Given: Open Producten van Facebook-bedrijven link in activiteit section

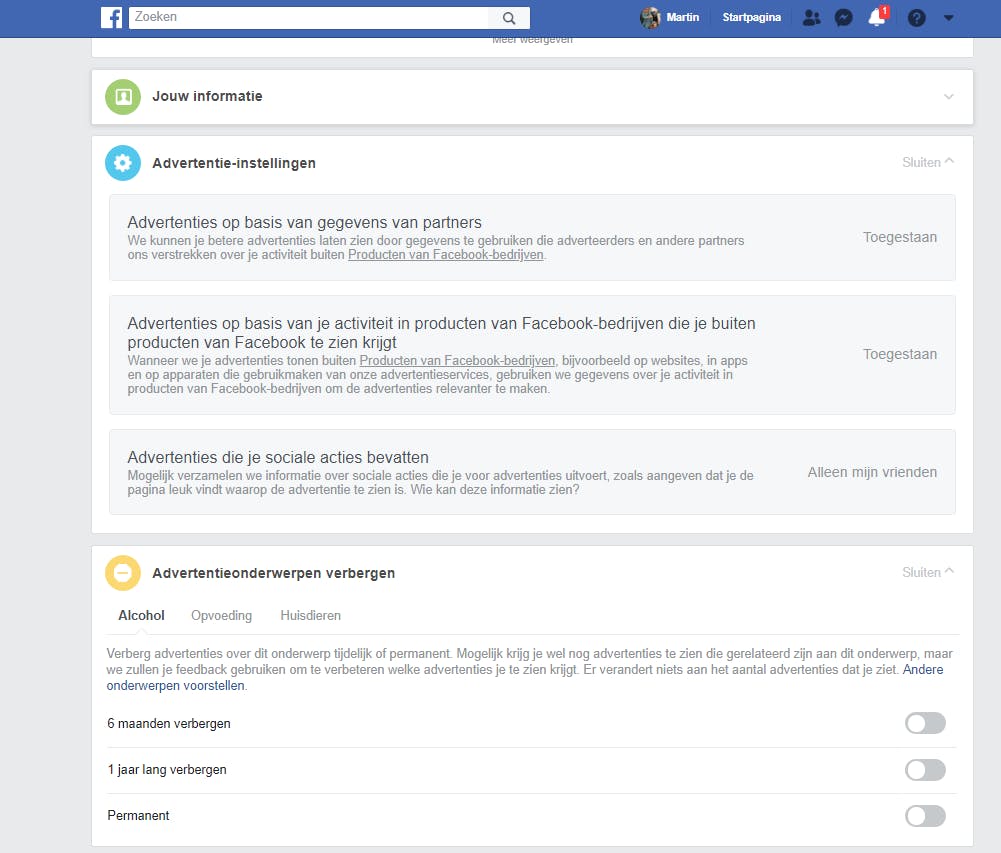Looking at the screenshot, I should (457, 361).
